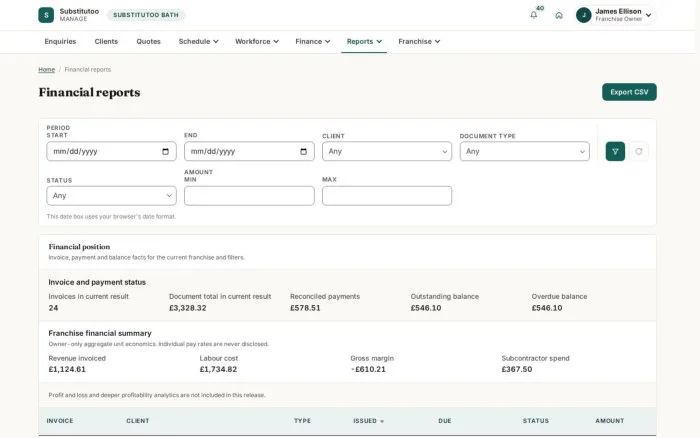Sort by the Due column header
Viewport: 700px width, 438px height.
coord(445,421)
